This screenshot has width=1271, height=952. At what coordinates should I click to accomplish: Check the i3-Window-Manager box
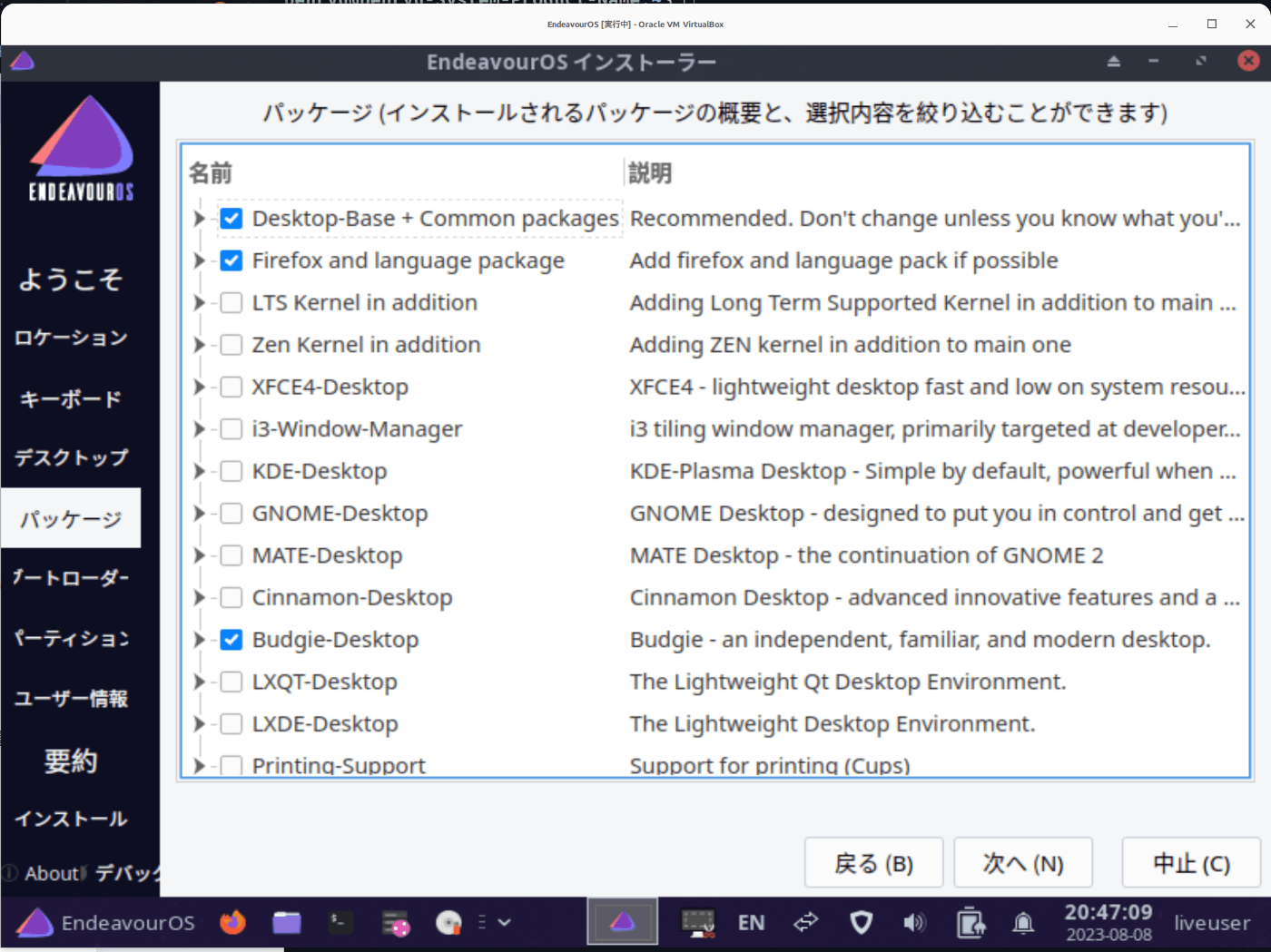click(x=232, y=429)
